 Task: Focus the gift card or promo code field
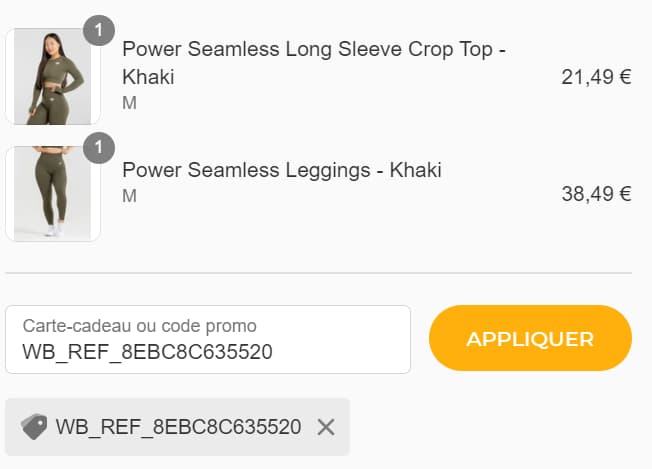point(208,340)
